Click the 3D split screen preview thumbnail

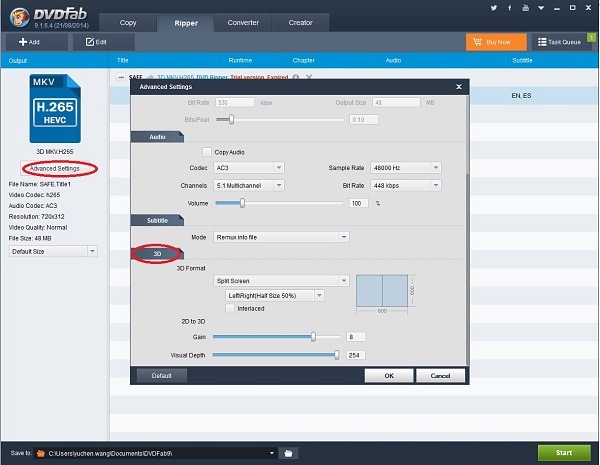(x=382, y=290)
